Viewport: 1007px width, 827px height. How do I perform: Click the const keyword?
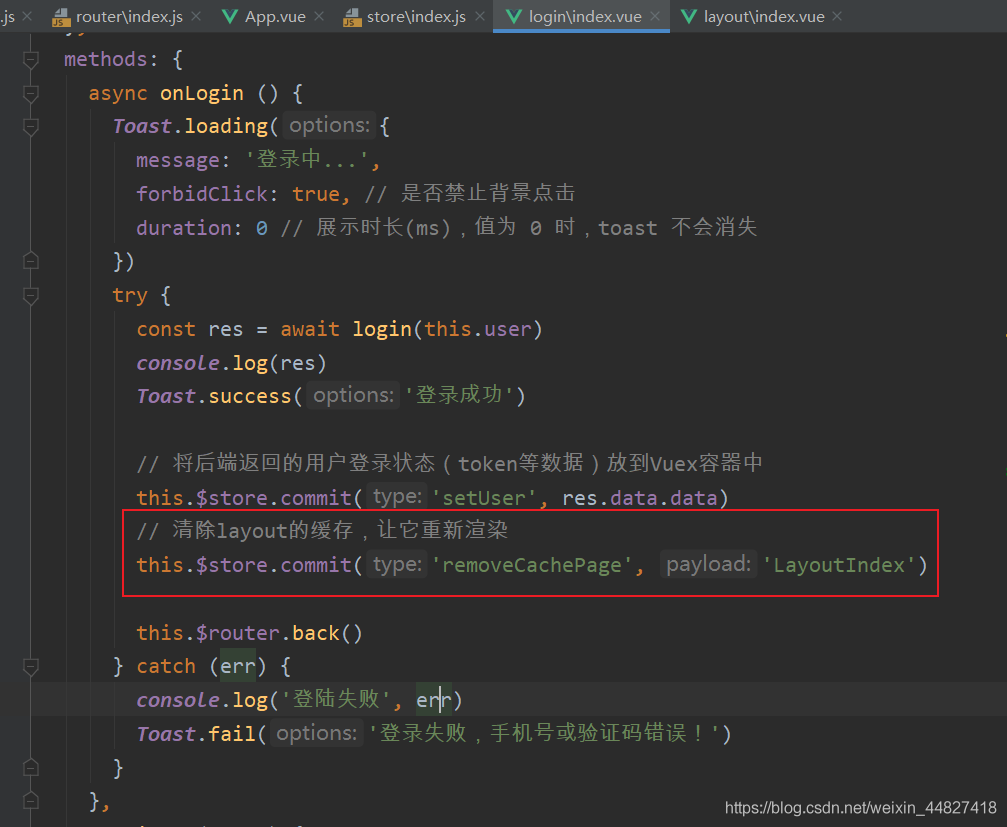pyautogui.click(x=166, y=329)
